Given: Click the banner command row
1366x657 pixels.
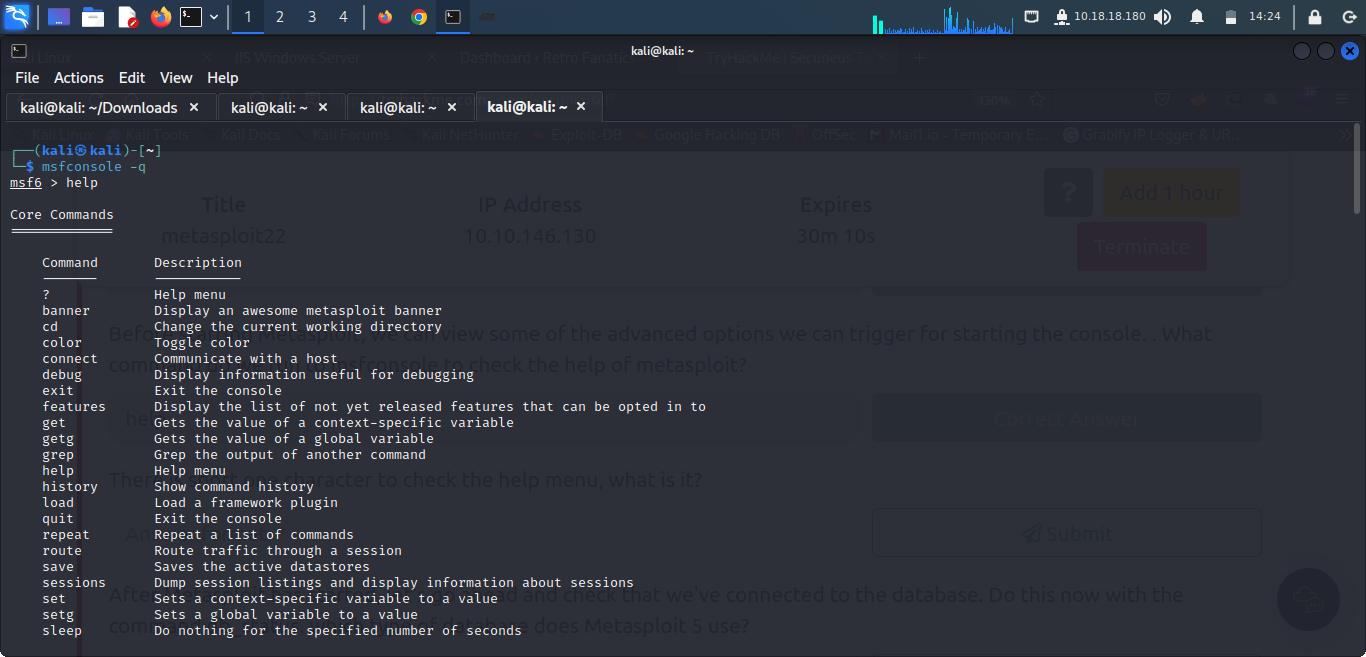Looking at the screenshot, I should (242, 311).
